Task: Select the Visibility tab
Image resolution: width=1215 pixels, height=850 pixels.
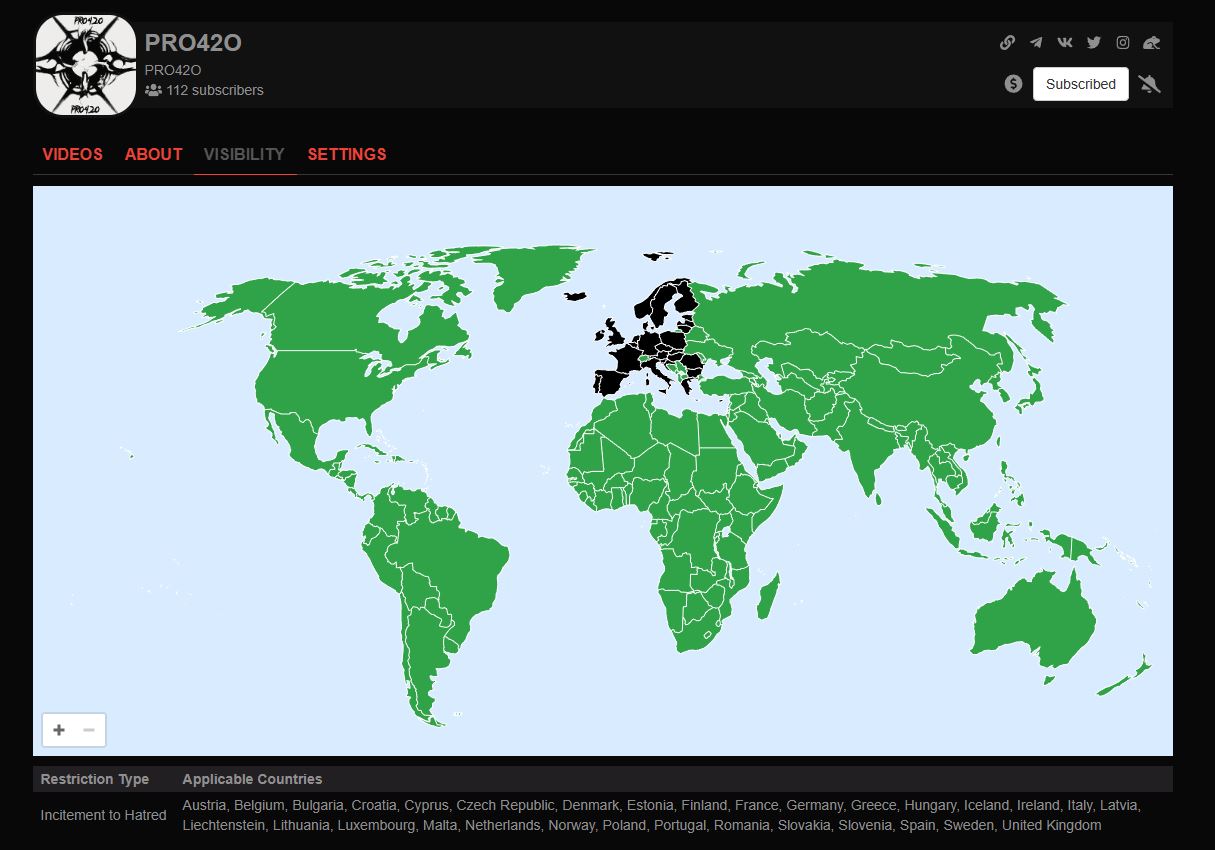Action: 244,154
